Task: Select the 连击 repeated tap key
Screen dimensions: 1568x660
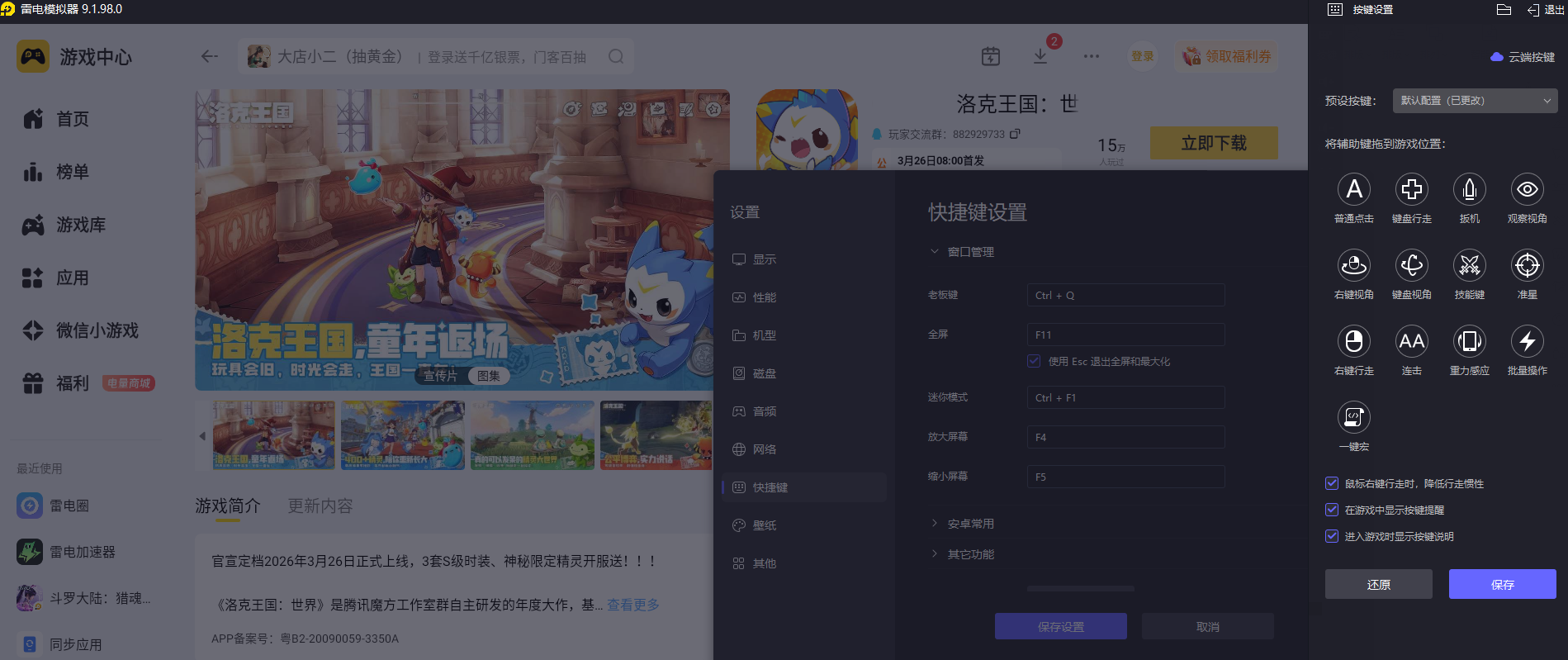Action: 1412,341
